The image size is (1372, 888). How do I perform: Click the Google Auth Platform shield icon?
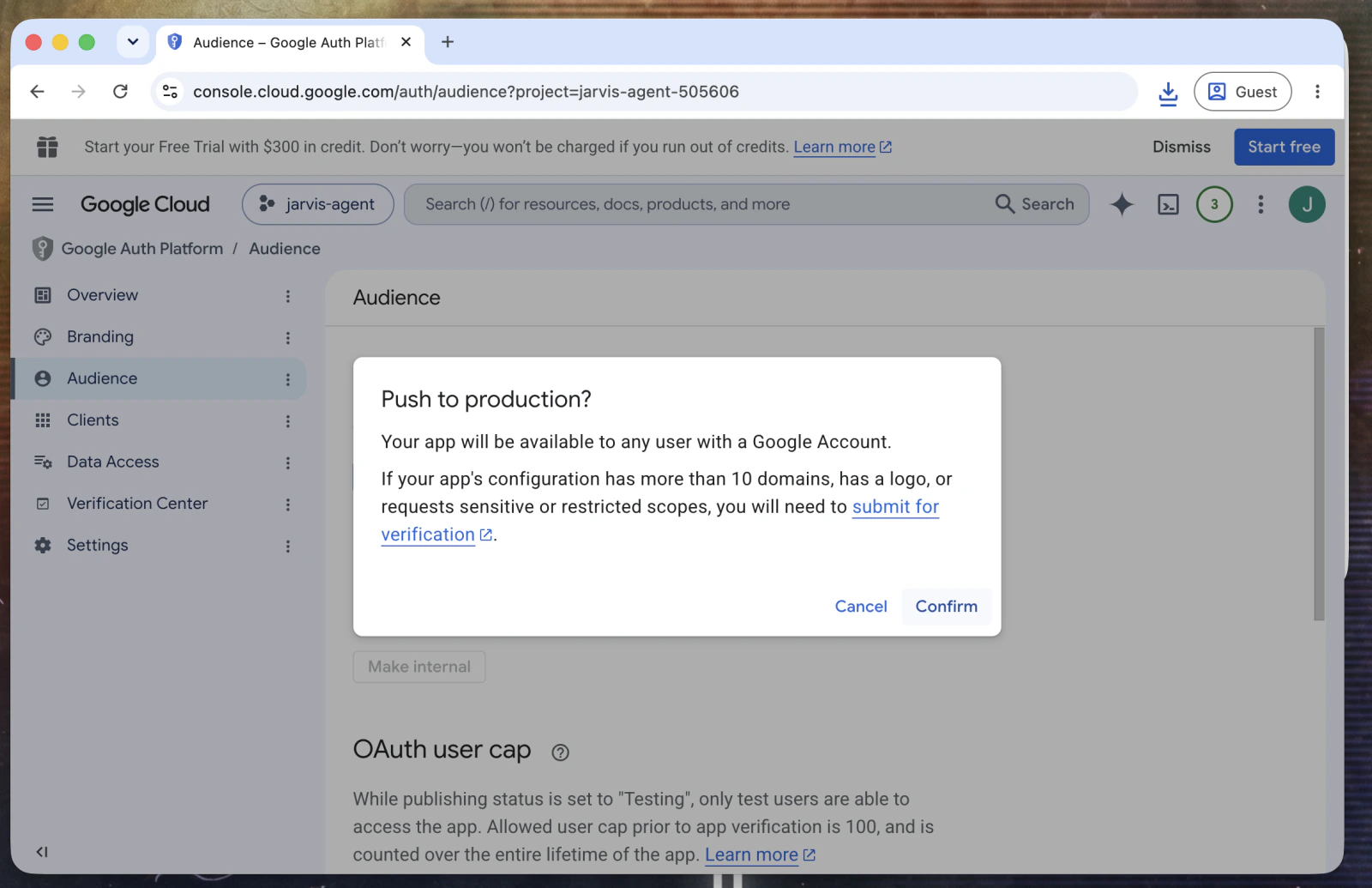[x=42, y=249]
